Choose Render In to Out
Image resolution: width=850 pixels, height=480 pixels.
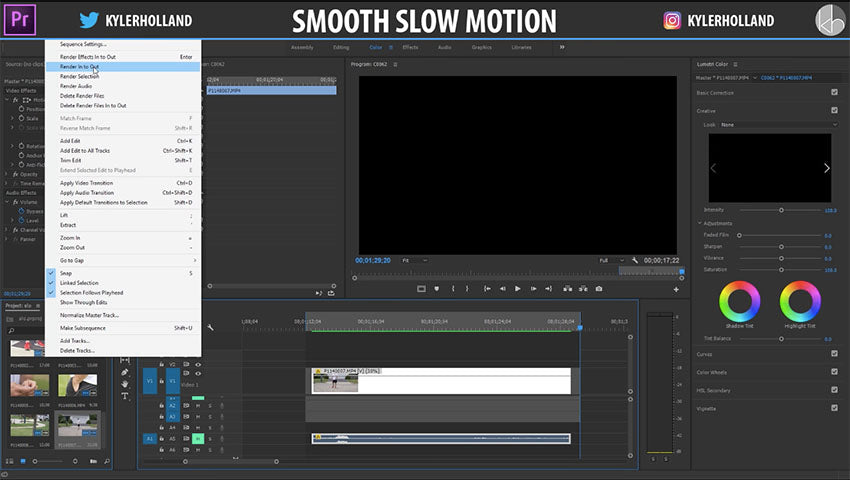tap(124, 67)
